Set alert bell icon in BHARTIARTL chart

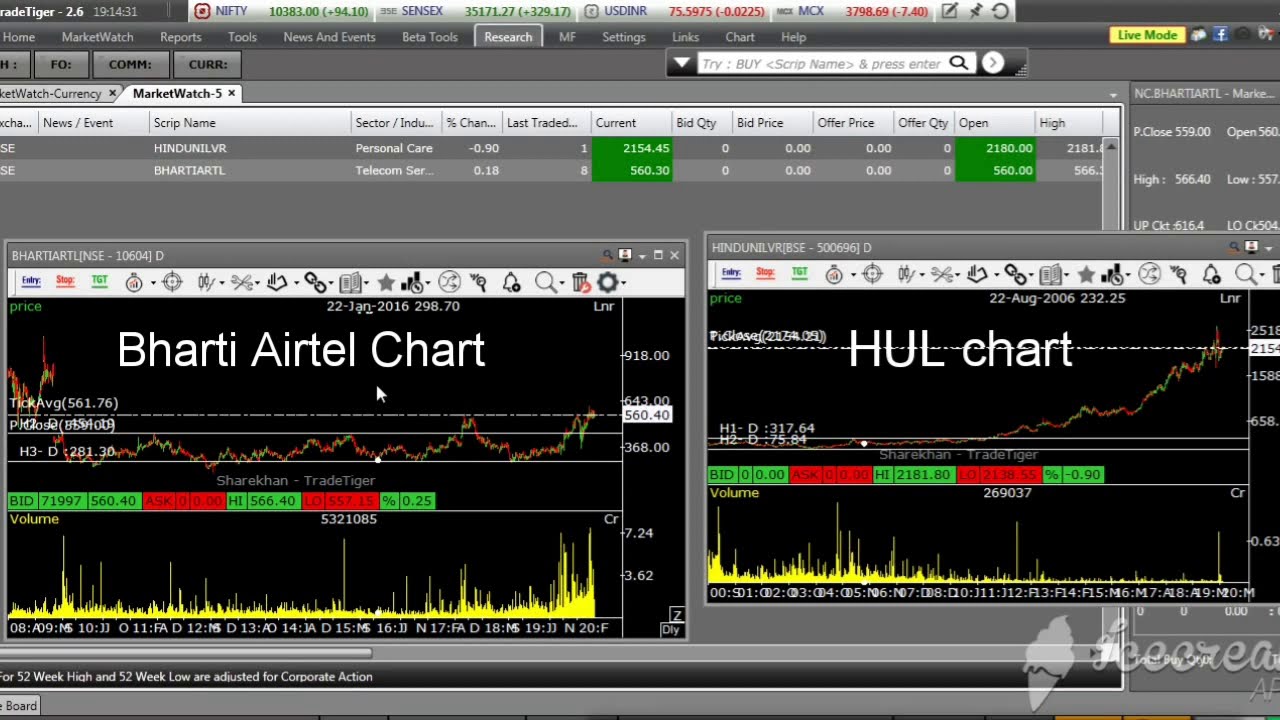point(511,283)
